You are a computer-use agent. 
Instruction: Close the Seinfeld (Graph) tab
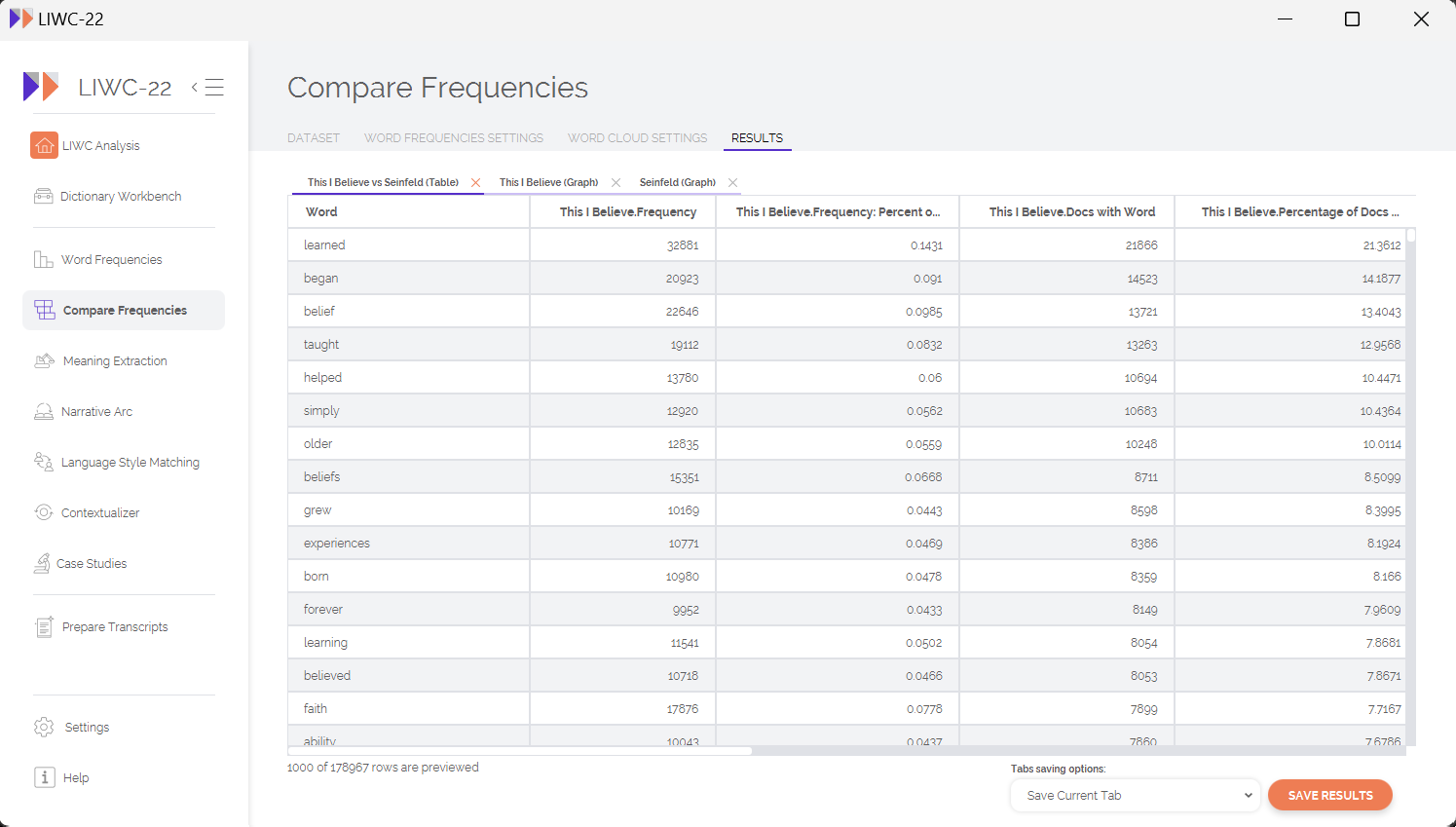coord(732,182)
